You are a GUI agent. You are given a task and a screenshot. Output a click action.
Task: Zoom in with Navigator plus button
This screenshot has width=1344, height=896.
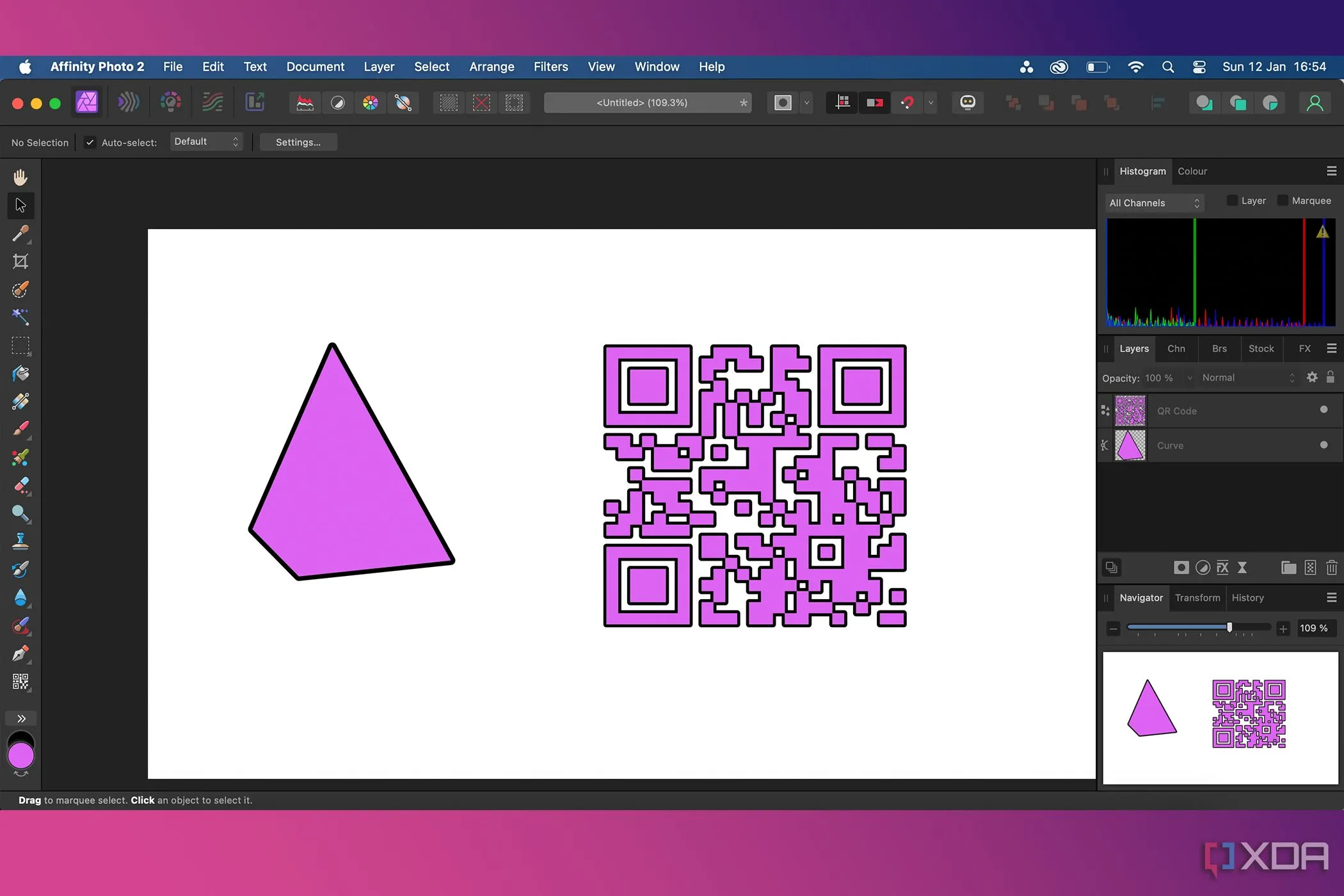(1283, 628)
